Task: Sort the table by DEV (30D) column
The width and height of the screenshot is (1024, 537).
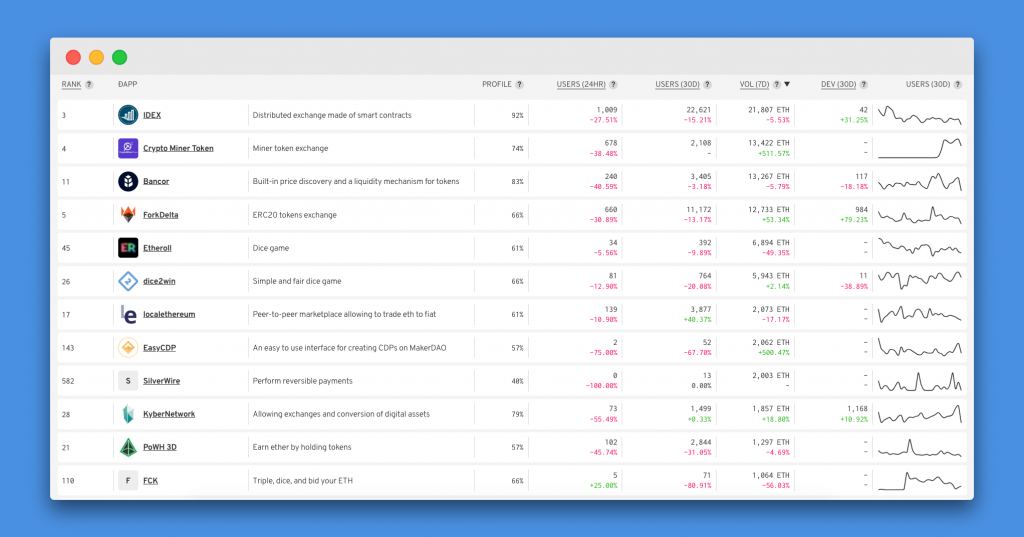Action: [x=839, y=84]
